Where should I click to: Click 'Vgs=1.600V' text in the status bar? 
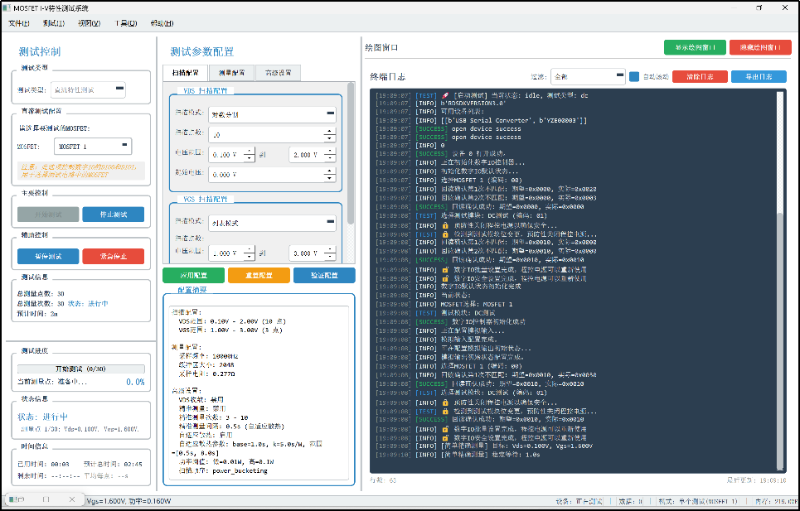point(105,501)
